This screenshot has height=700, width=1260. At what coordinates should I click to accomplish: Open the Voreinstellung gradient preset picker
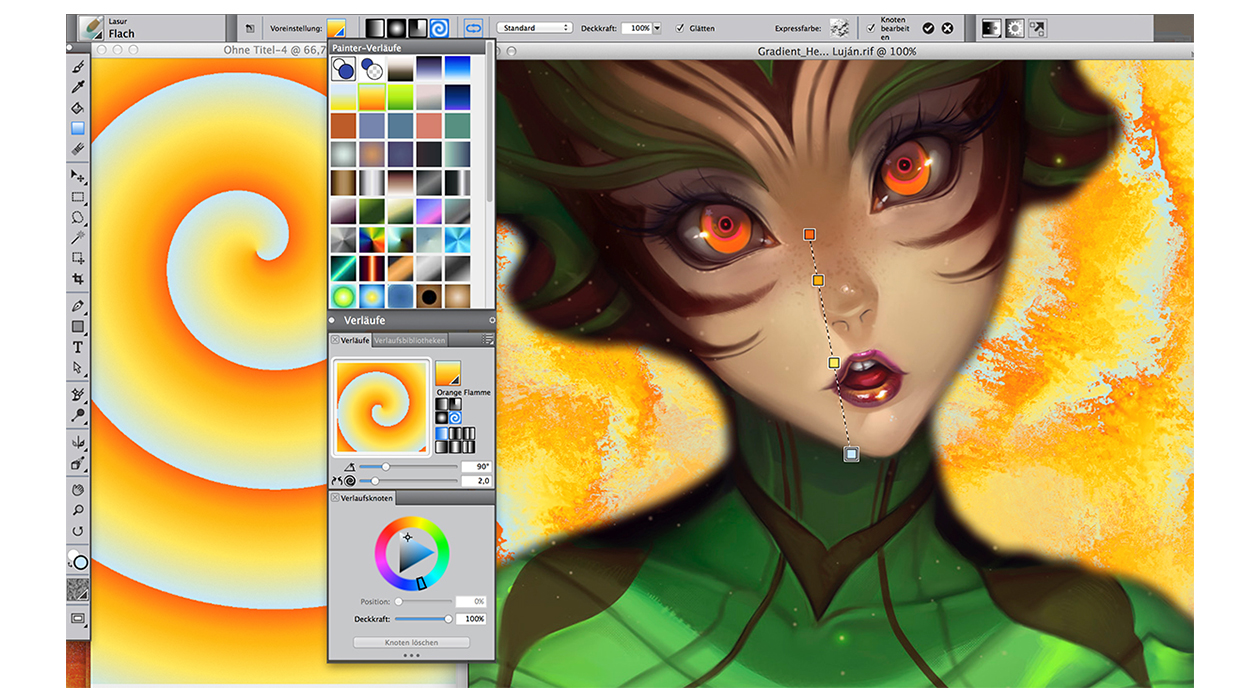point(336,28)
